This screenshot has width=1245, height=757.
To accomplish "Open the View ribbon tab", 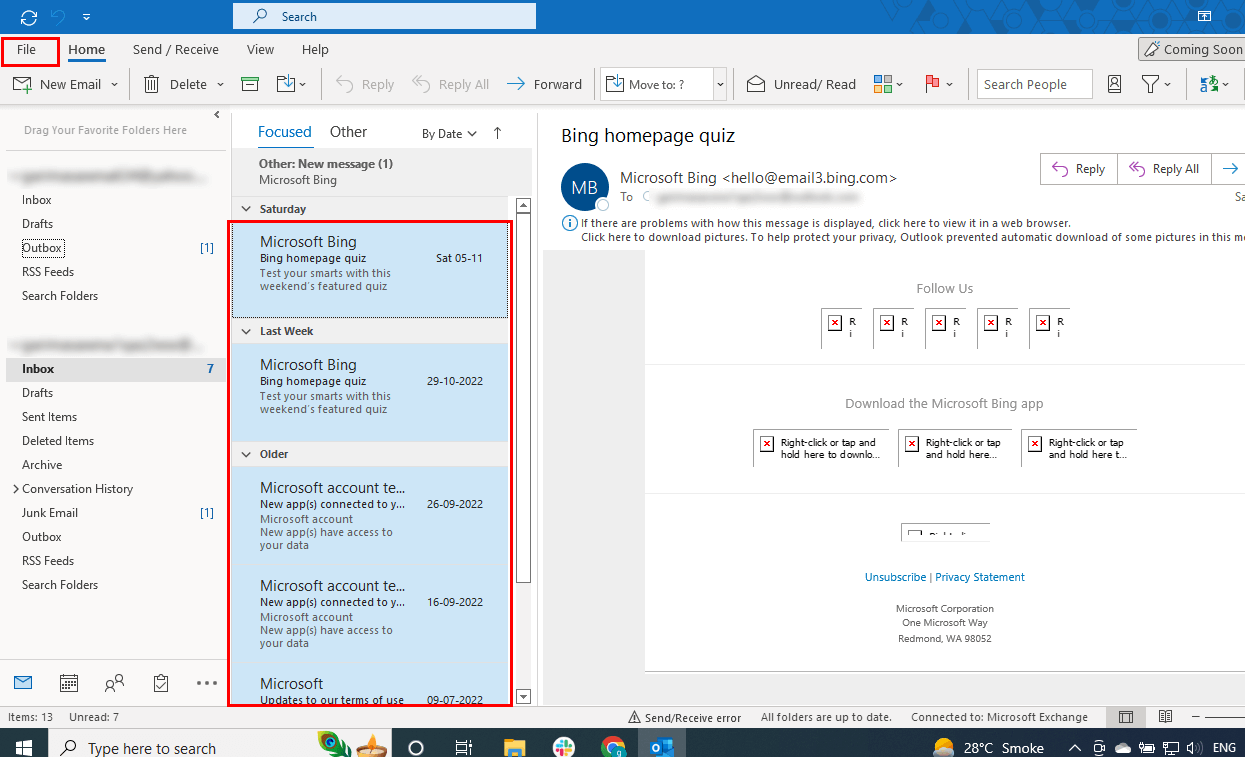I will [260, 49].
